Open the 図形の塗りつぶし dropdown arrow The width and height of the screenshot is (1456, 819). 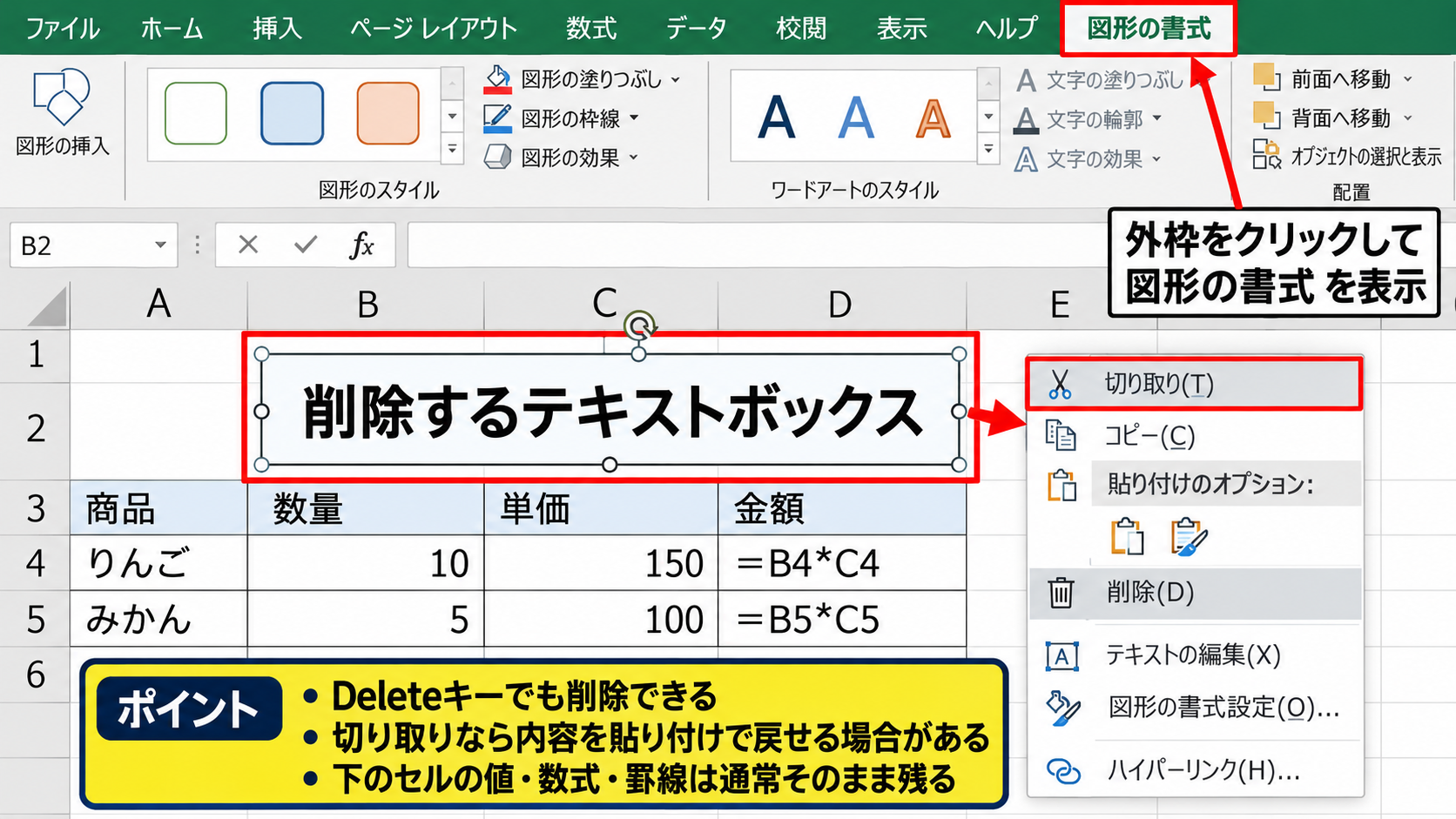pos(676,80)
